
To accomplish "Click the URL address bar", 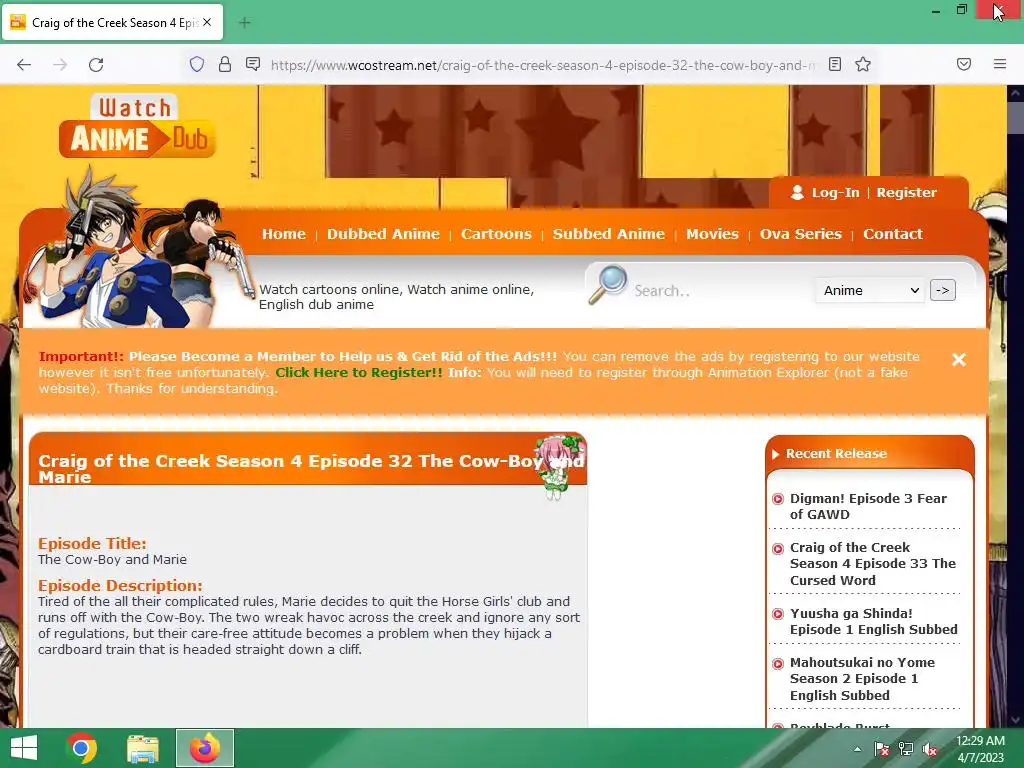I will click(542, 65).
